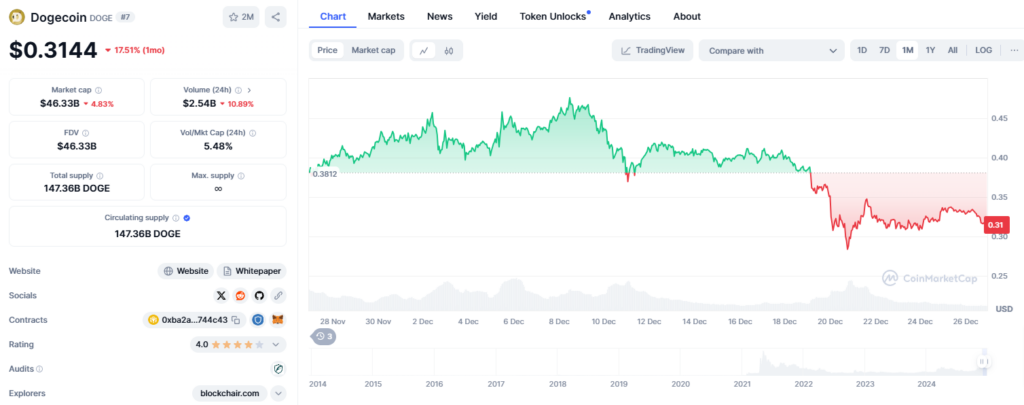The height and width of the screenshot is (405, 1024).
Task: Add Dogecoin to watchlist with star button
Action: (x=241, y=17)
